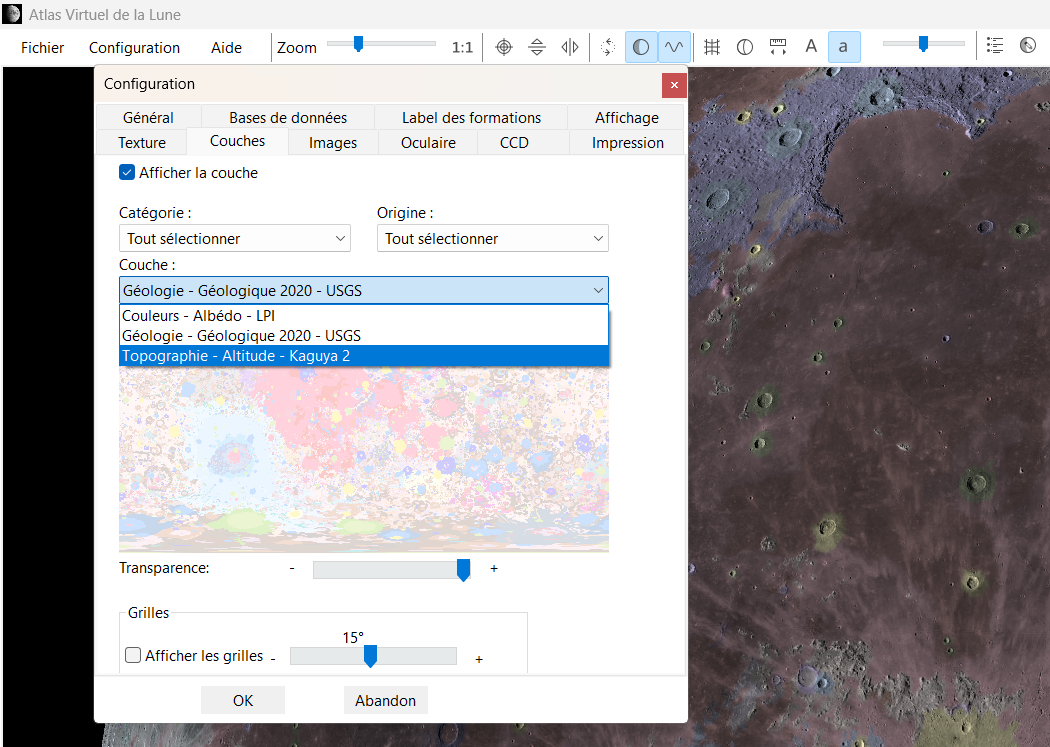Select Couleurs - Albédo - LPI option

pyautogui.click(x=364, y=315)
